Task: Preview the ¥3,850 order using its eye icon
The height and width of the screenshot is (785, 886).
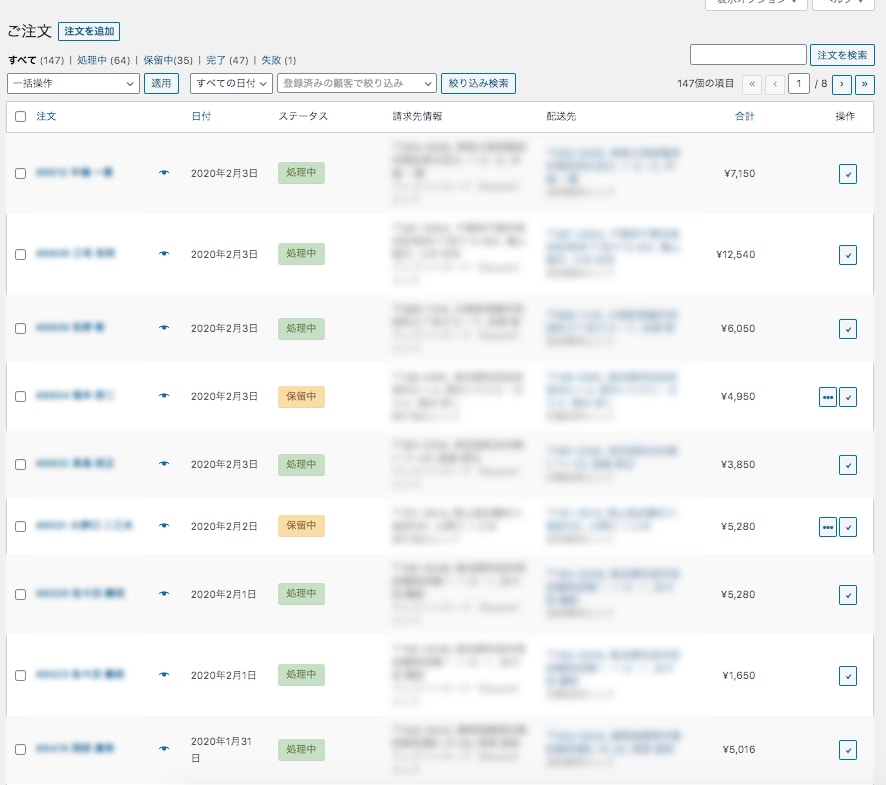Action: point(164,463)
